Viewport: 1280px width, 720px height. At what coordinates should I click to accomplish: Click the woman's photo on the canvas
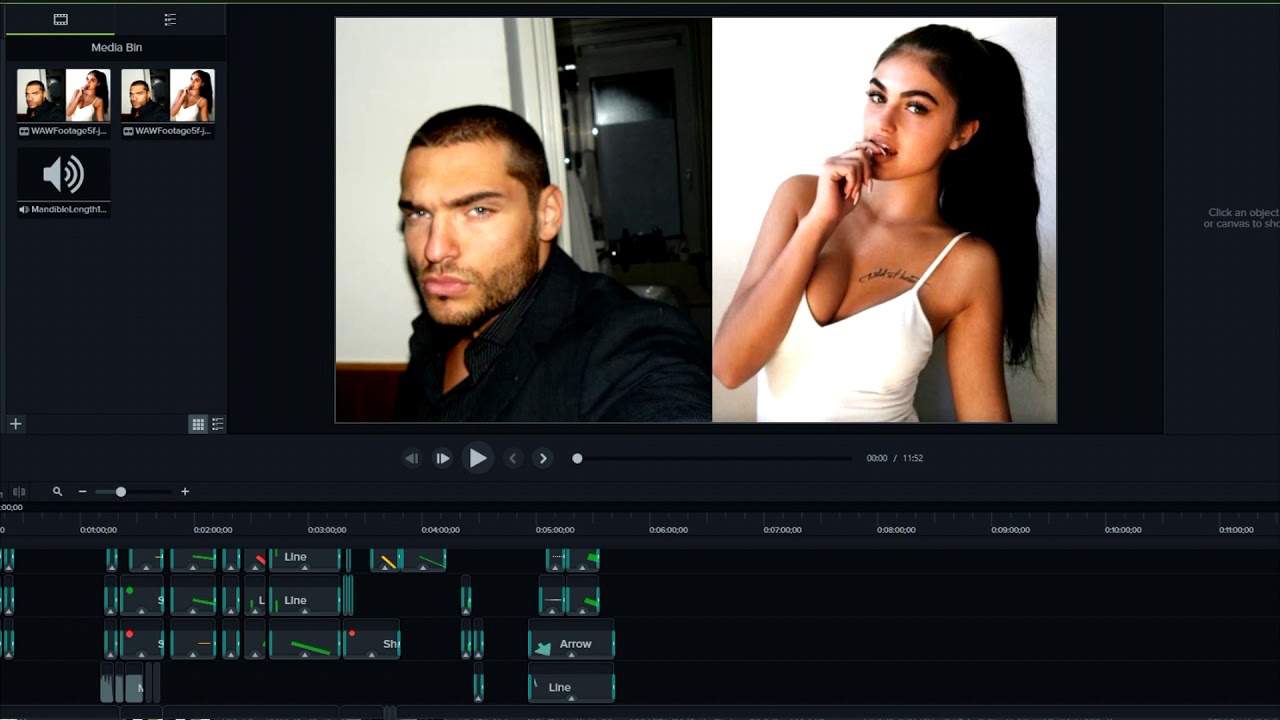click(x=884, y=220)
